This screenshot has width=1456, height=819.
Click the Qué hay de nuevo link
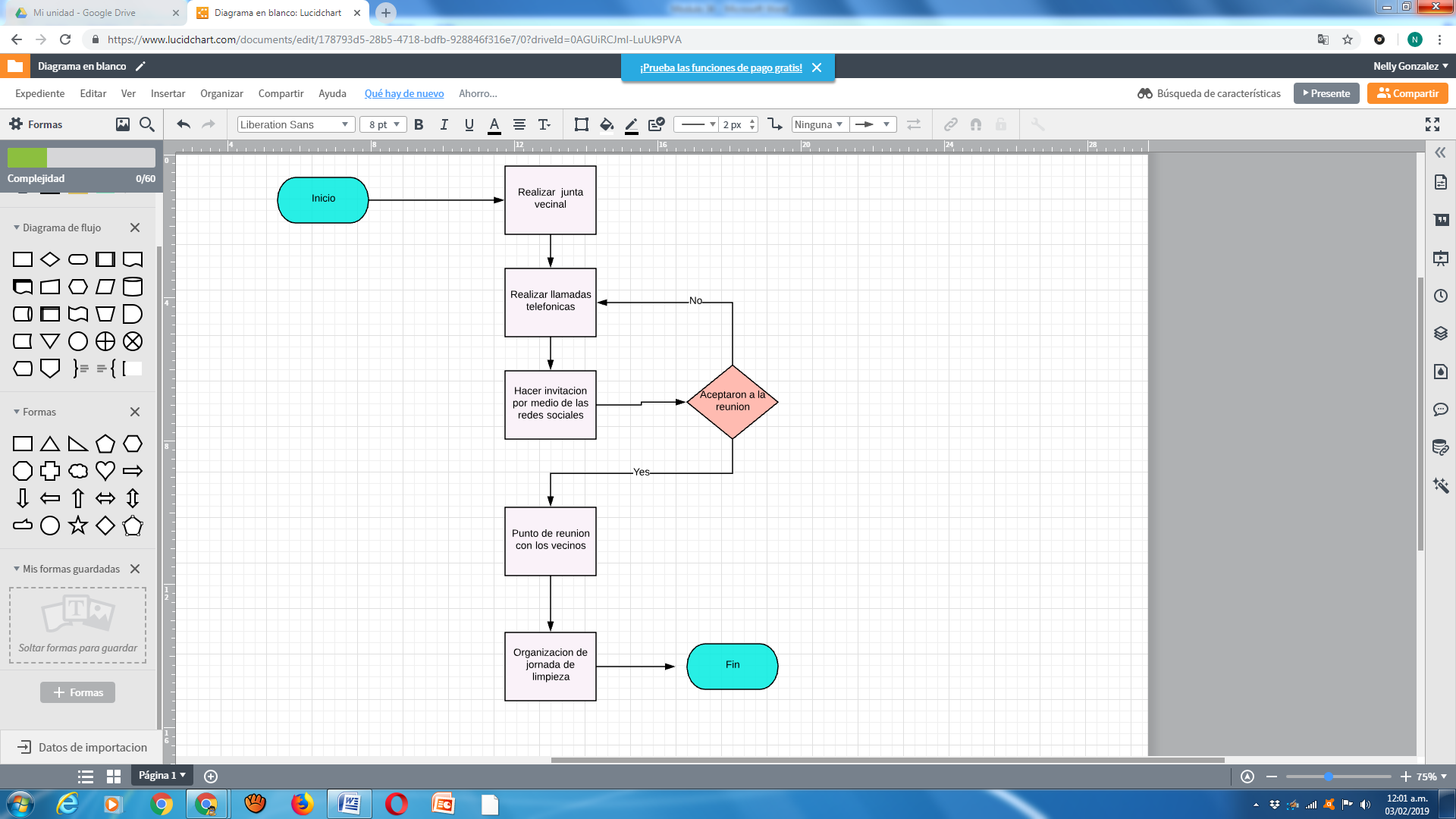tap(403, 93)
